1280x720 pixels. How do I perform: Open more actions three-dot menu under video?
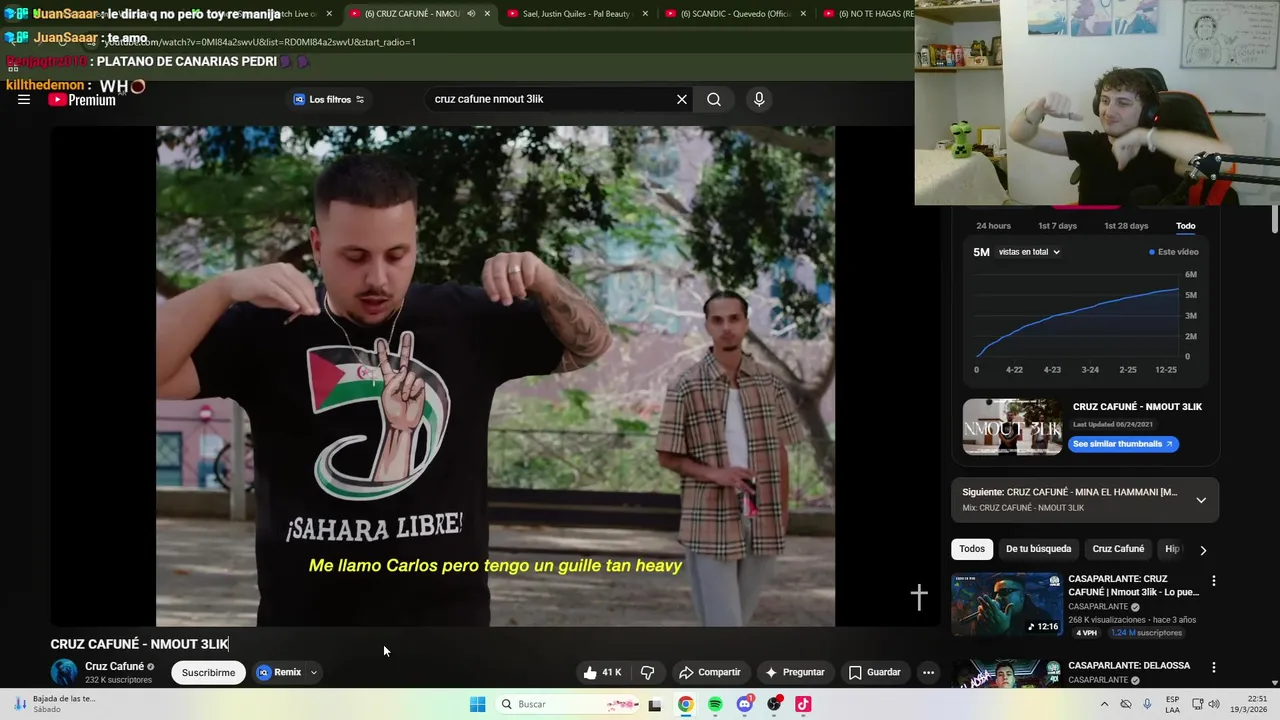[x=928, y=672]
